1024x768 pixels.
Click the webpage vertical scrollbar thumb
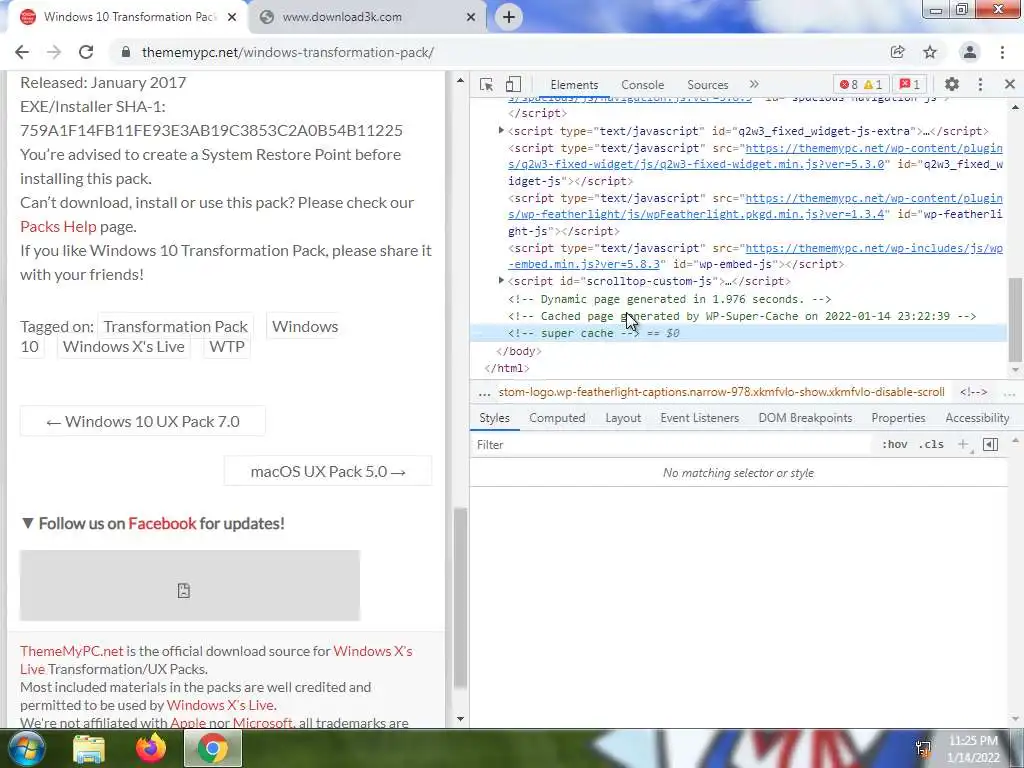point(460,598)
